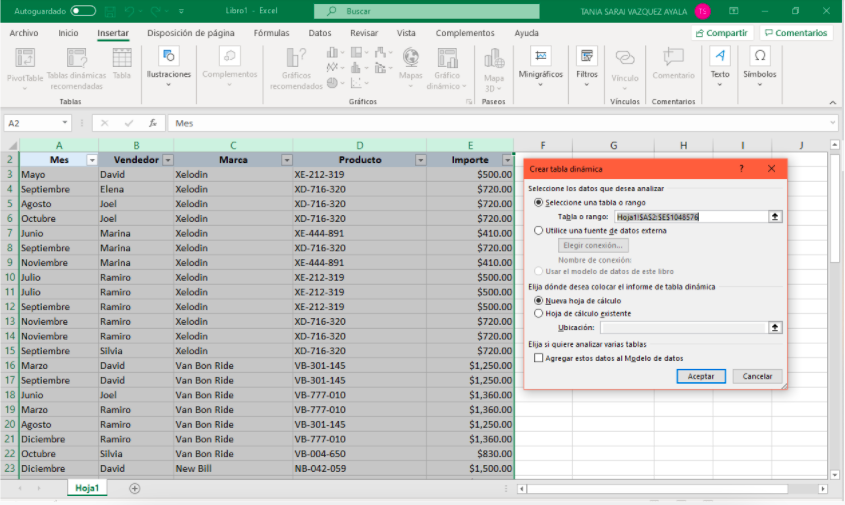
Task: Expand the Name Box dropdown
Action: pyautogui.click(x=65, y=123)
